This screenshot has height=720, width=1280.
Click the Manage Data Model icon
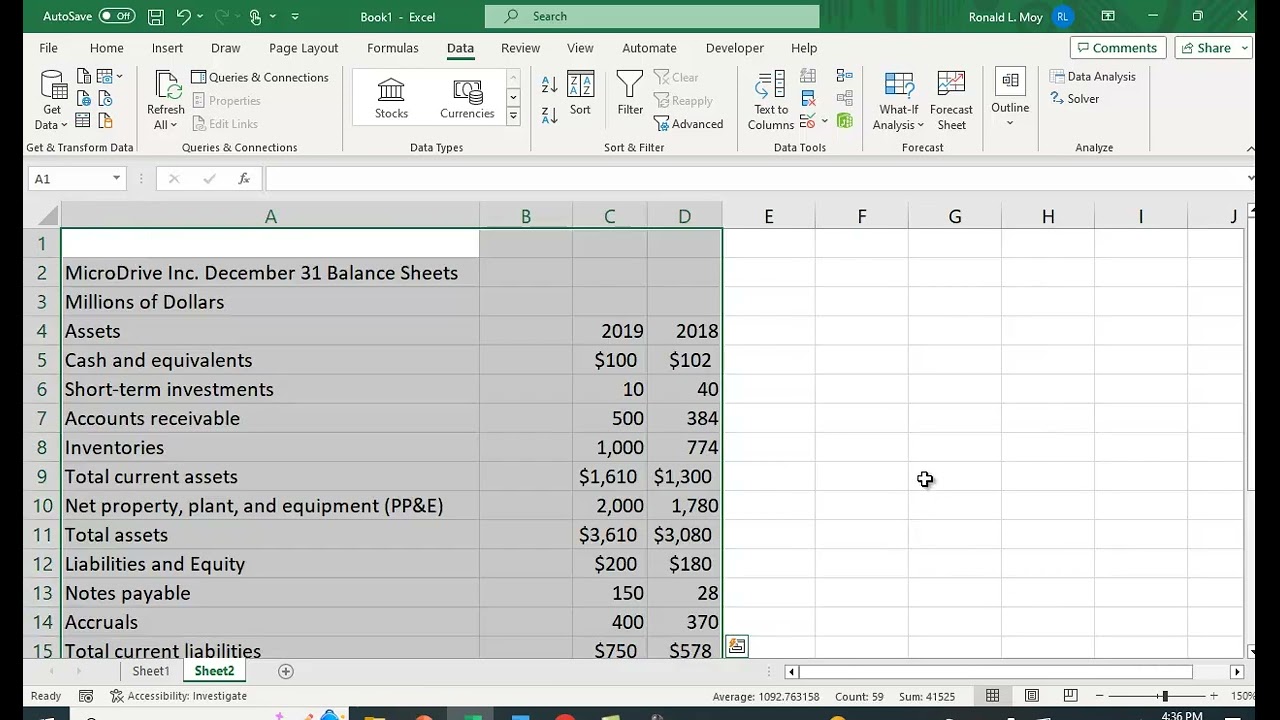coord(844,121)
